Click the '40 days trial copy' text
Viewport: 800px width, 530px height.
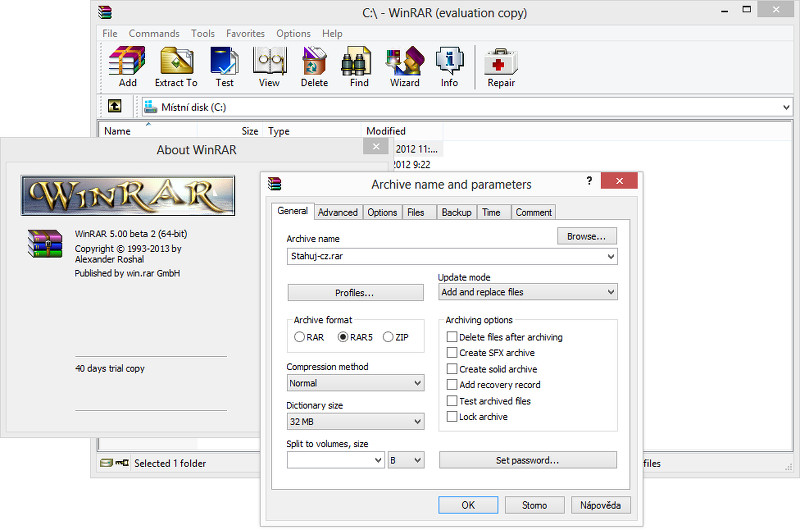click(110, 368)
